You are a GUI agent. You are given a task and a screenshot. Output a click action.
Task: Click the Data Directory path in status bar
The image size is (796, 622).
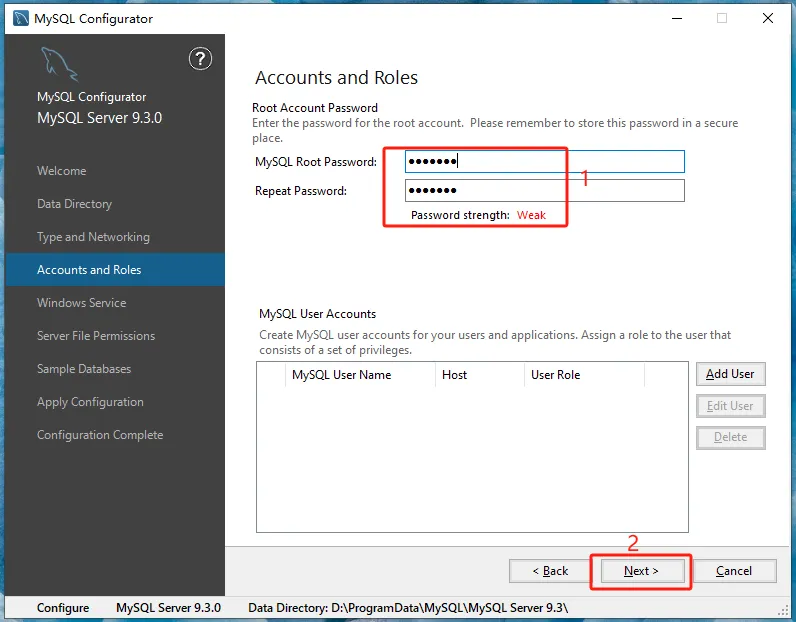[408, 608]
